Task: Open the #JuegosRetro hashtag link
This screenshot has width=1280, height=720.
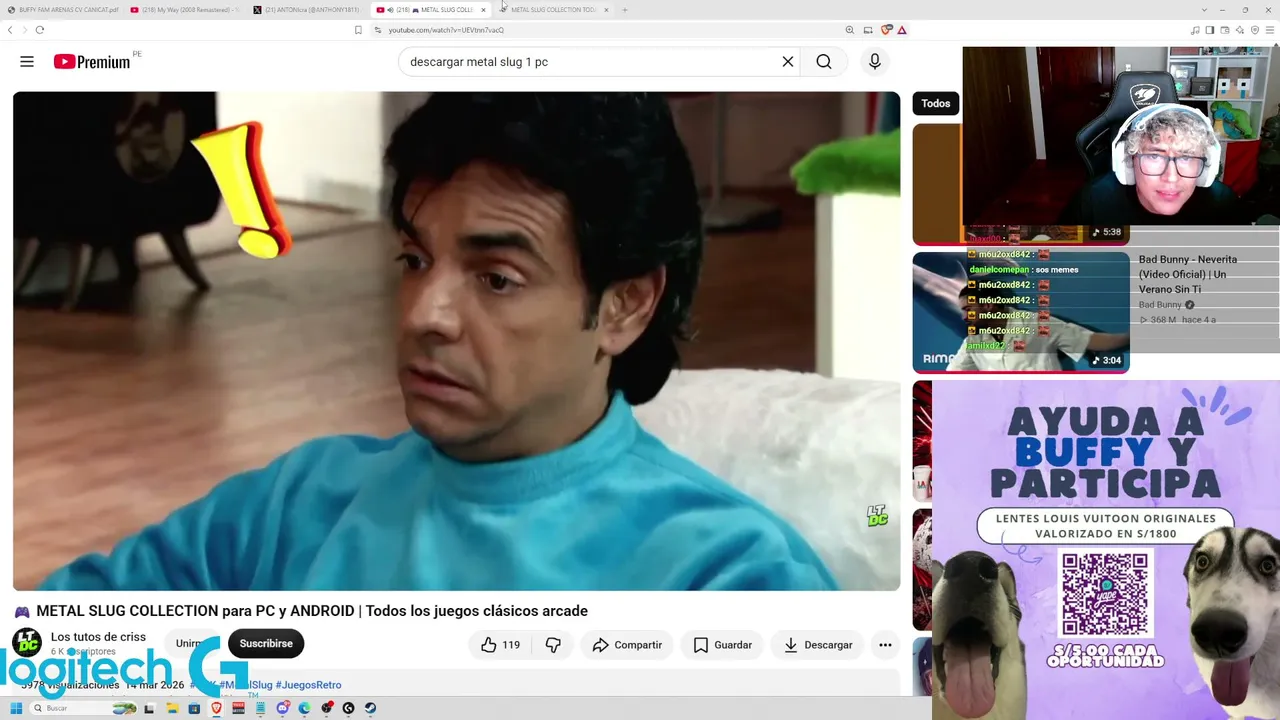Action: click(x=308, y=685)
